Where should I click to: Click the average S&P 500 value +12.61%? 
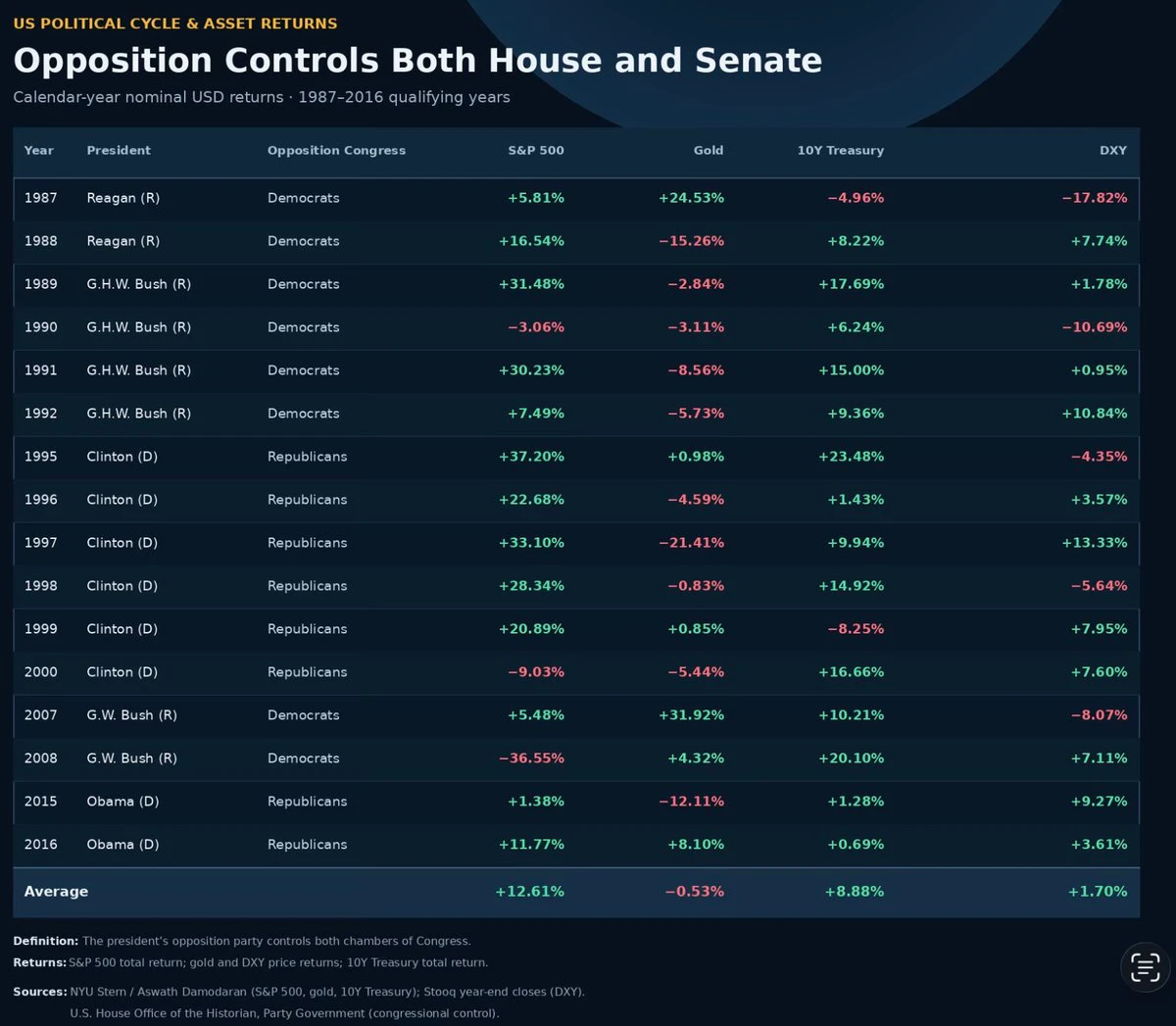click(x=530, y=892)
